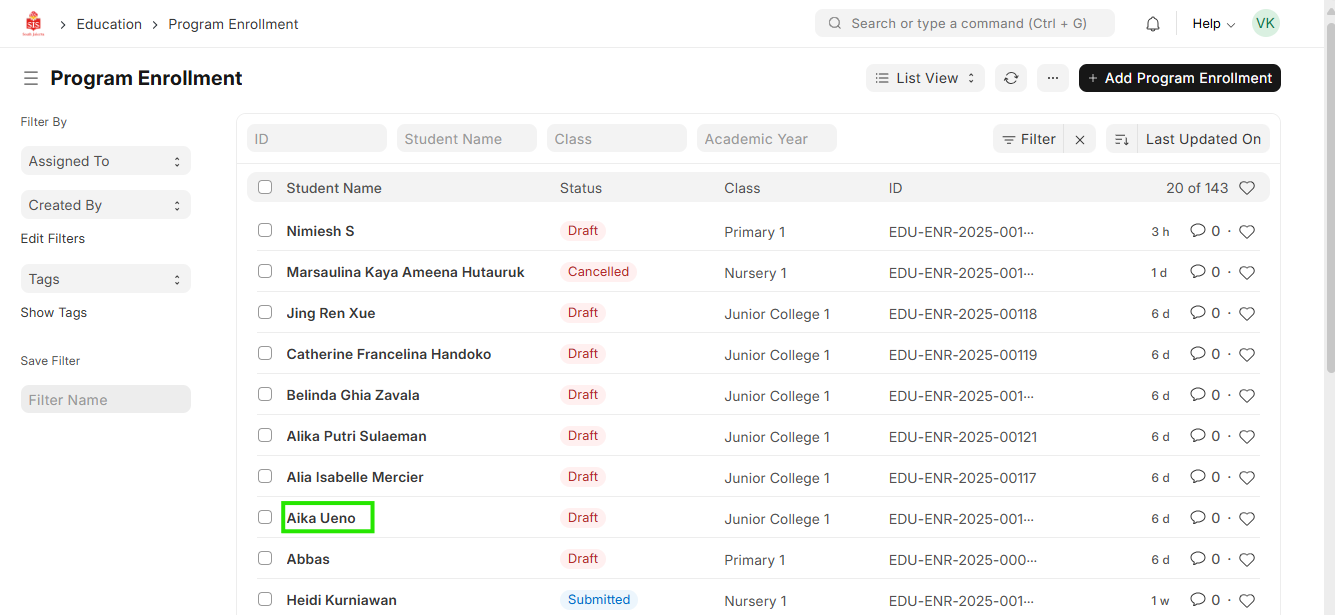Open the List View switcher dropdown

[x=925, y=78]
